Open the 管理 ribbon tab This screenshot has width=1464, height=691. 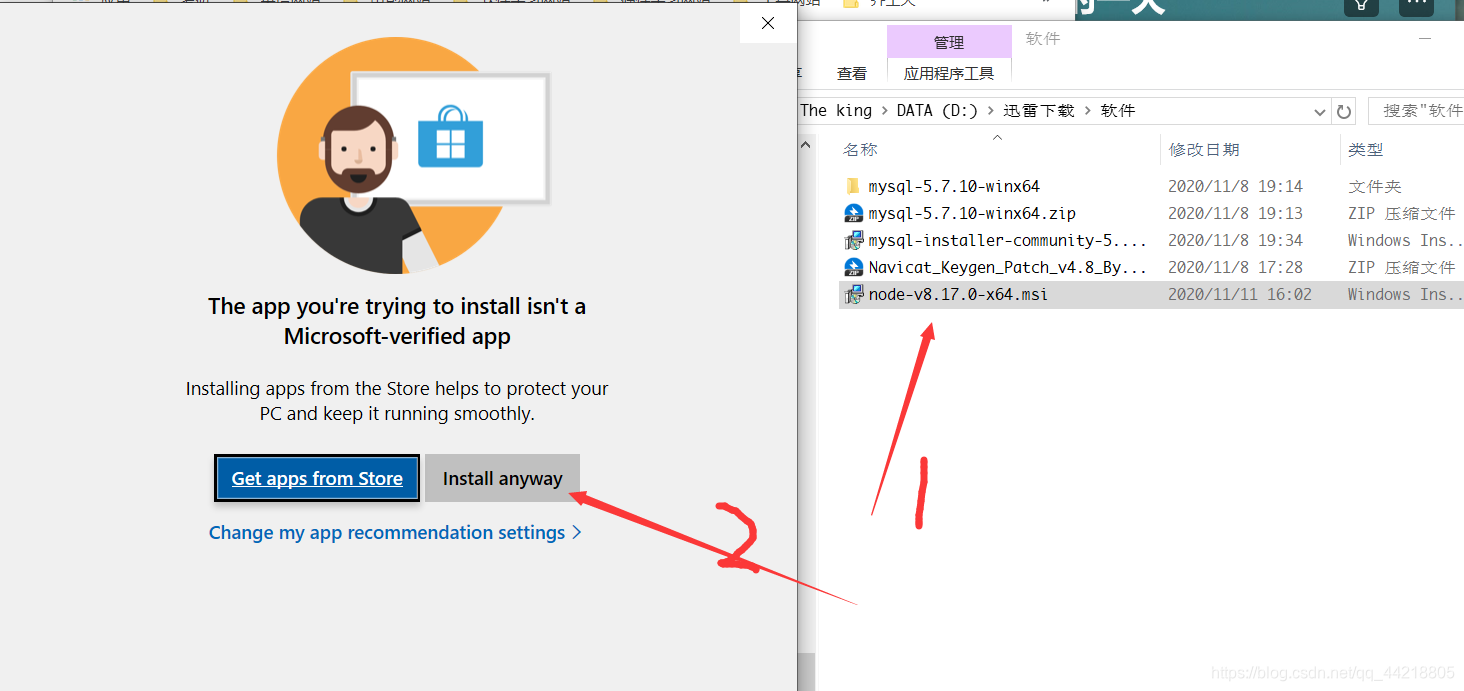click(949, 42)
